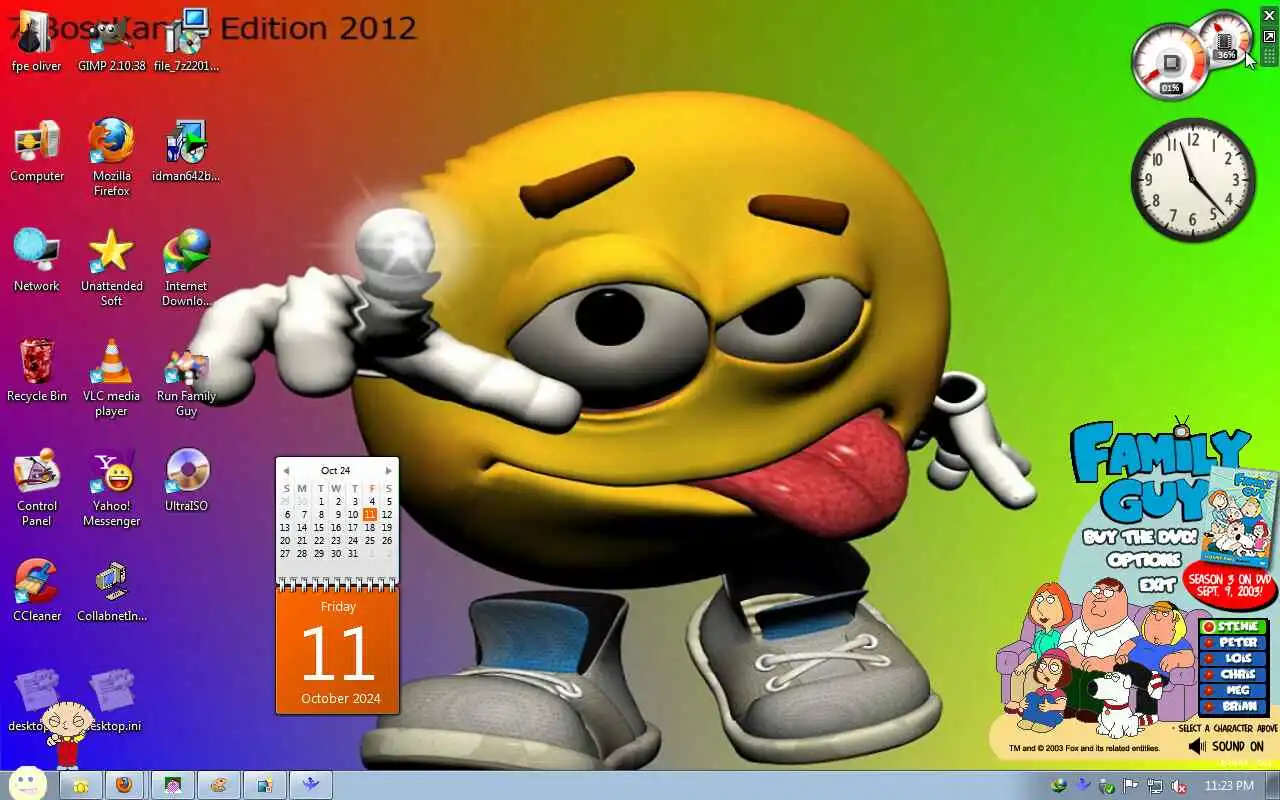Click the CPU usage dial showing 01%
The image size is (1280, 800).
(x=1170, y=64)
